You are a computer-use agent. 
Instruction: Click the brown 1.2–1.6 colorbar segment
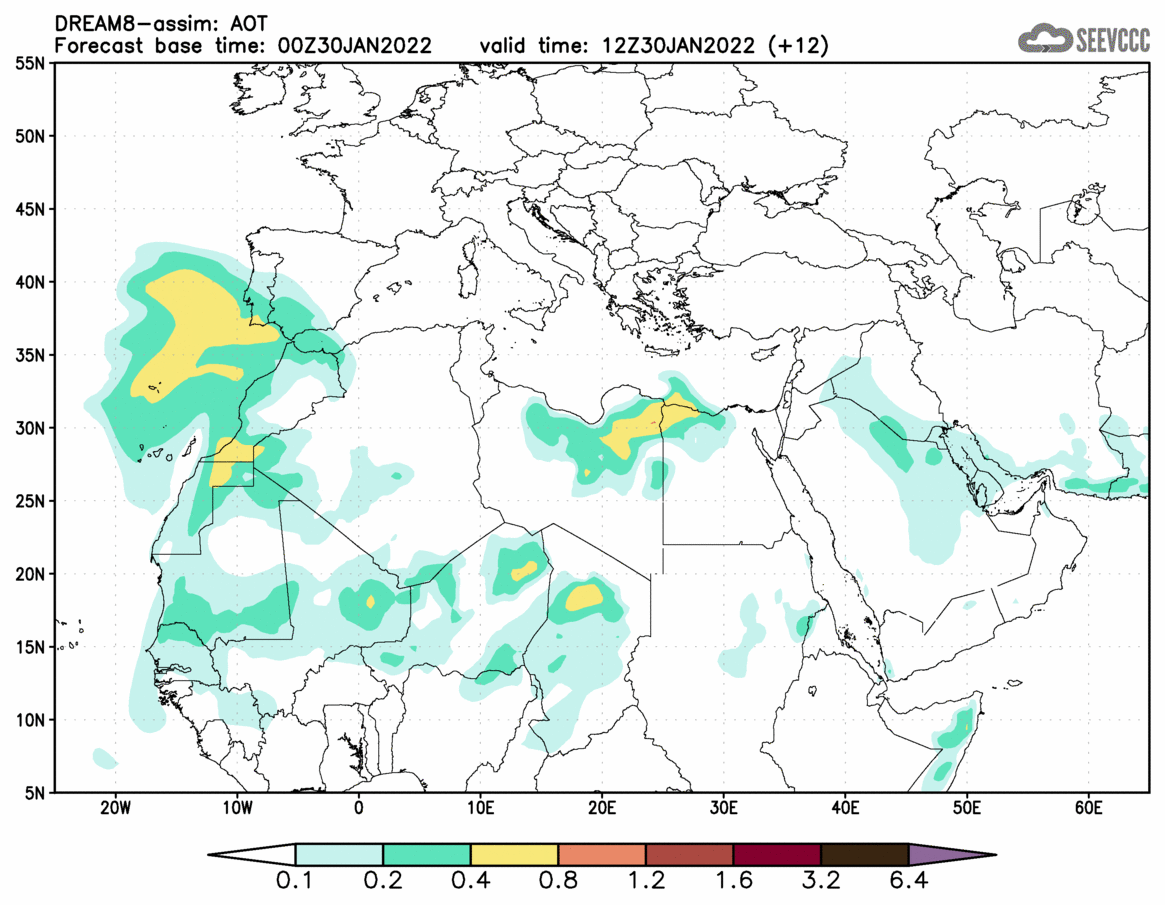[690, 855]
